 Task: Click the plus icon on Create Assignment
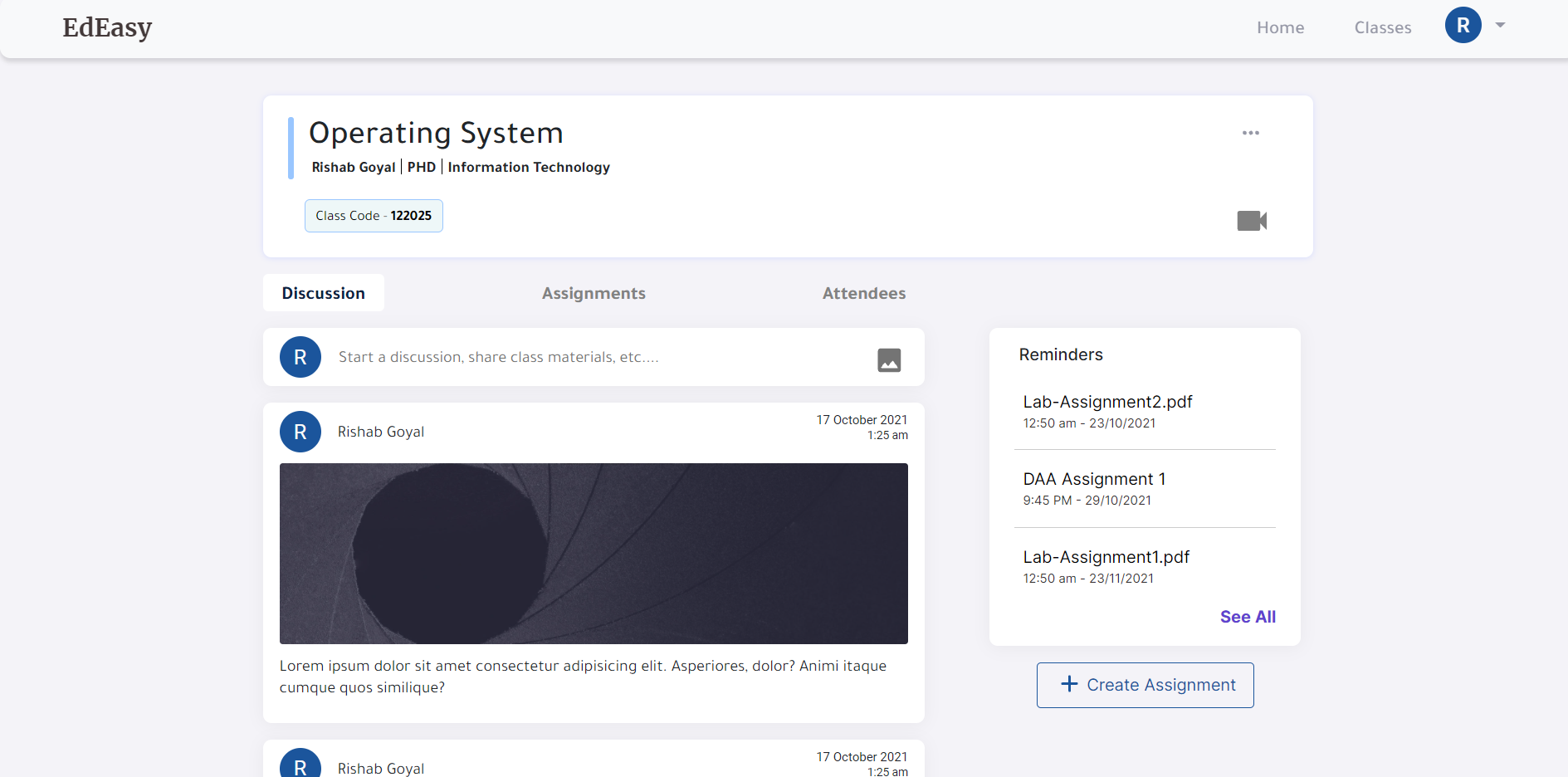coord(1069,684)
